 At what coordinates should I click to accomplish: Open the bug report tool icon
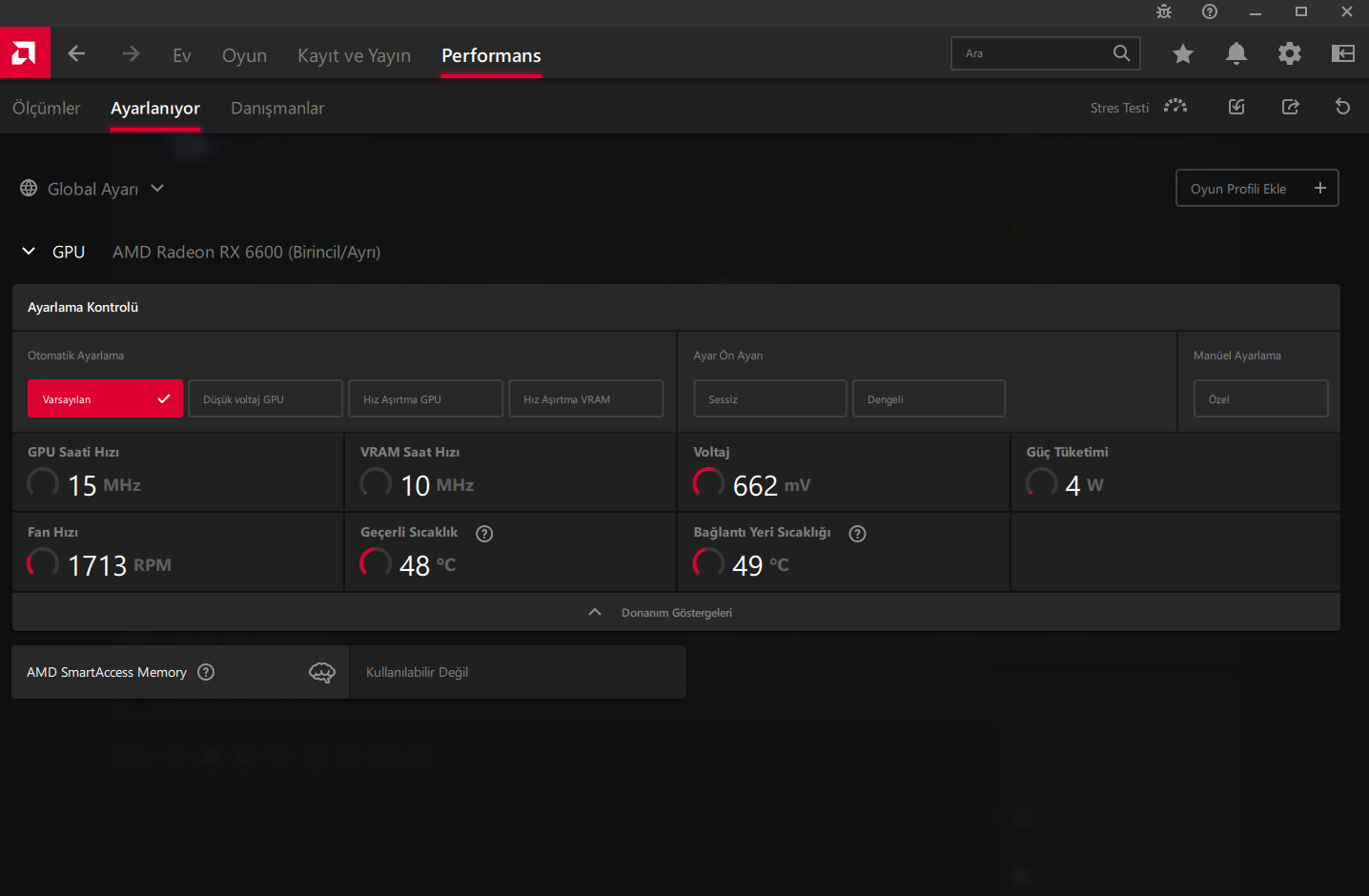1164,11
